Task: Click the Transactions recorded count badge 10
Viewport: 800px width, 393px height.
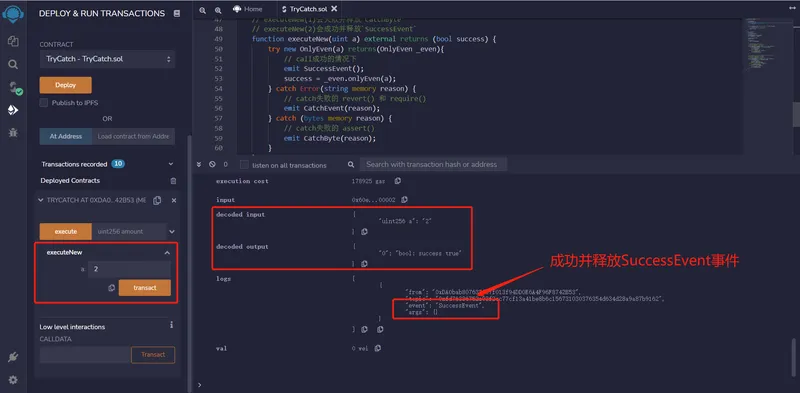Action: [118, 164]
